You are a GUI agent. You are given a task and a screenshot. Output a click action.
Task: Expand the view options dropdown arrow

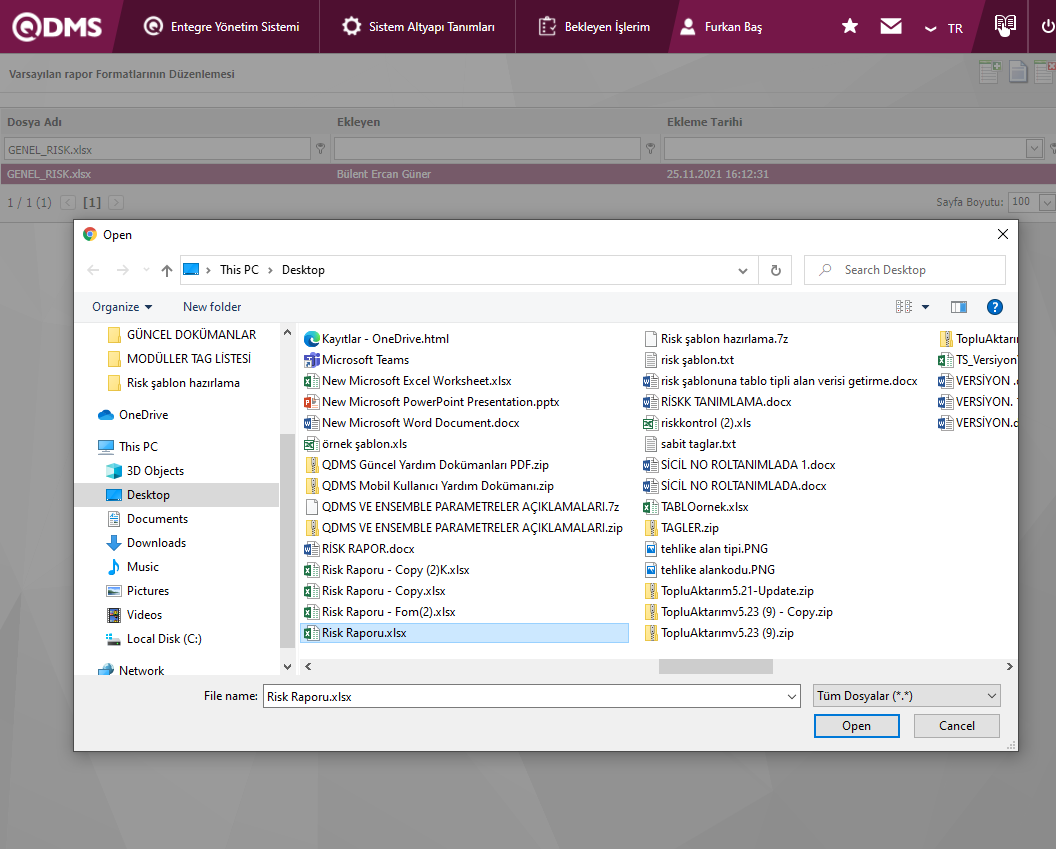pyautogui.click(x=925, y=307)
